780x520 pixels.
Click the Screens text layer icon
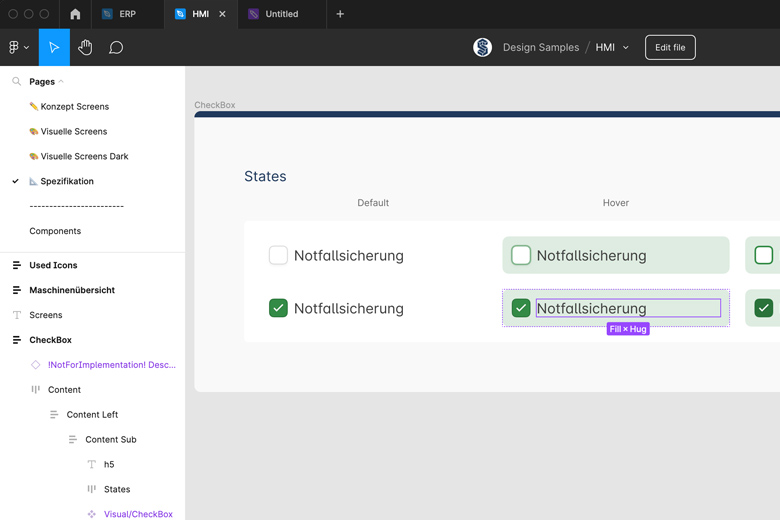(x=16, y=315)
